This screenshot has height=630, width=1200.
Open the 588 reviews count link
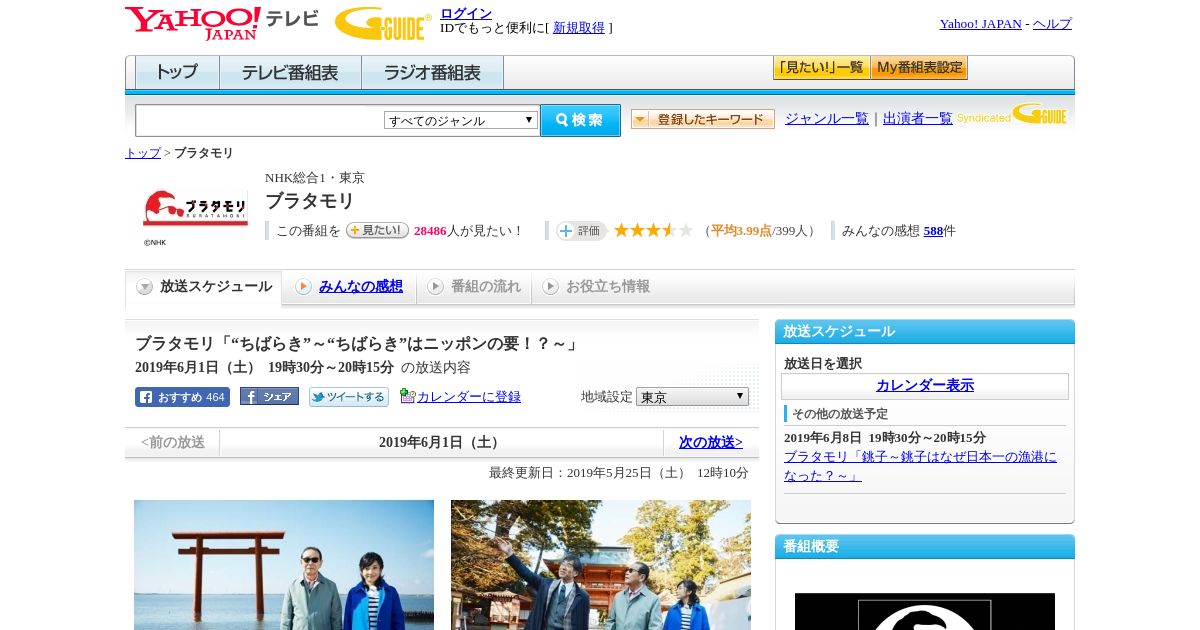[934, 231]
